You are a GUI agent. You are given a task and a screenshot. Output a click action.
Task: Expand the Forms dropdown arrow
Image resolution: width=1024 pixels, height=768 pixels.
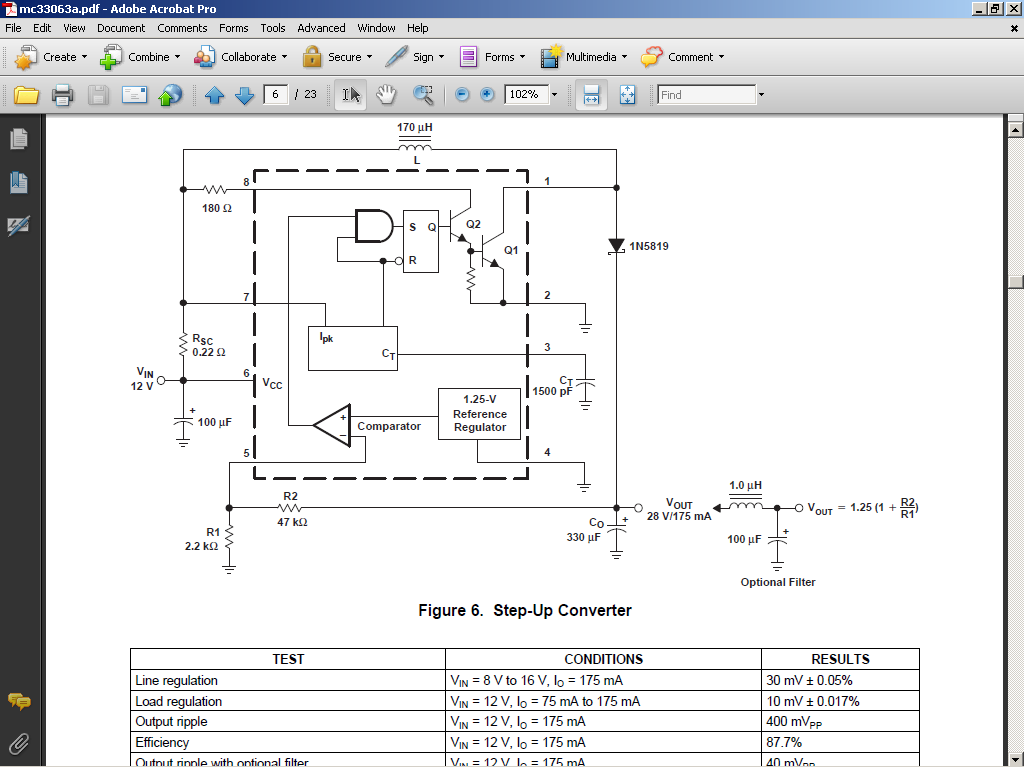pos(522,57)
